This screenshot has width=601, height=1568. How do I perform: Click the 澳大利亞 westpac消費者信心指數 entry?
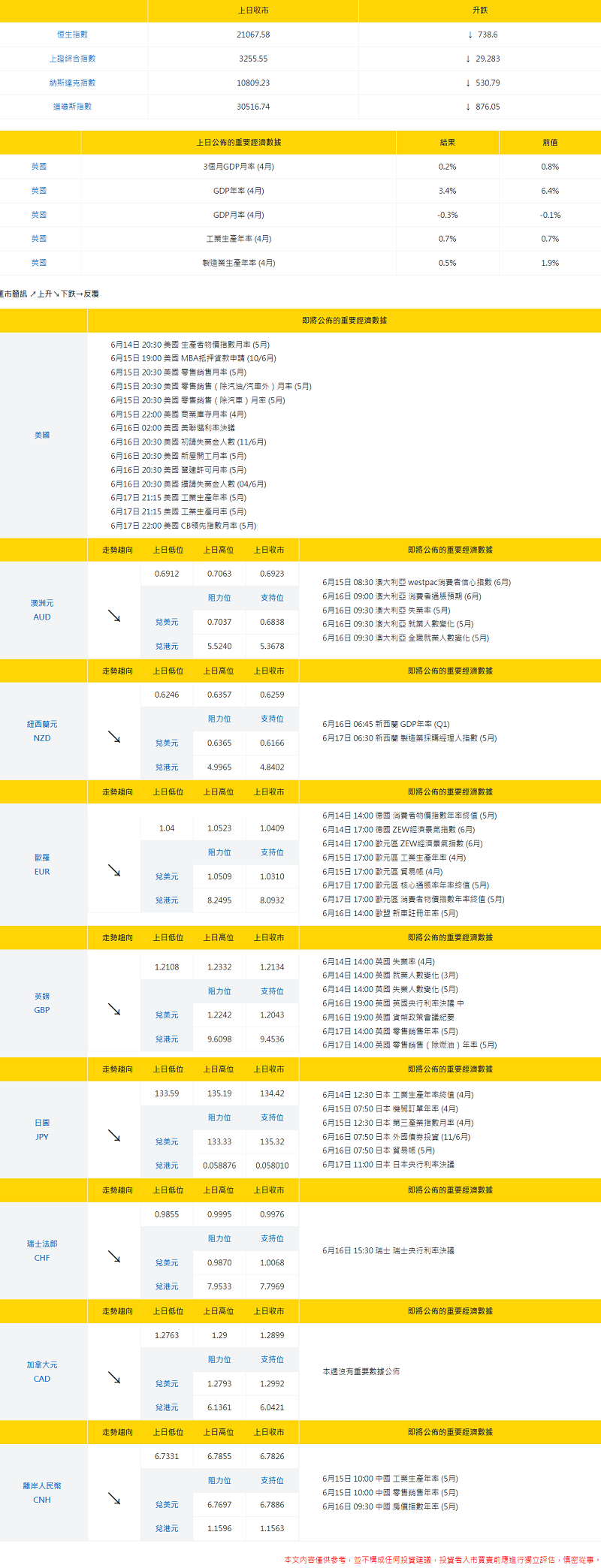coord(416,582)
